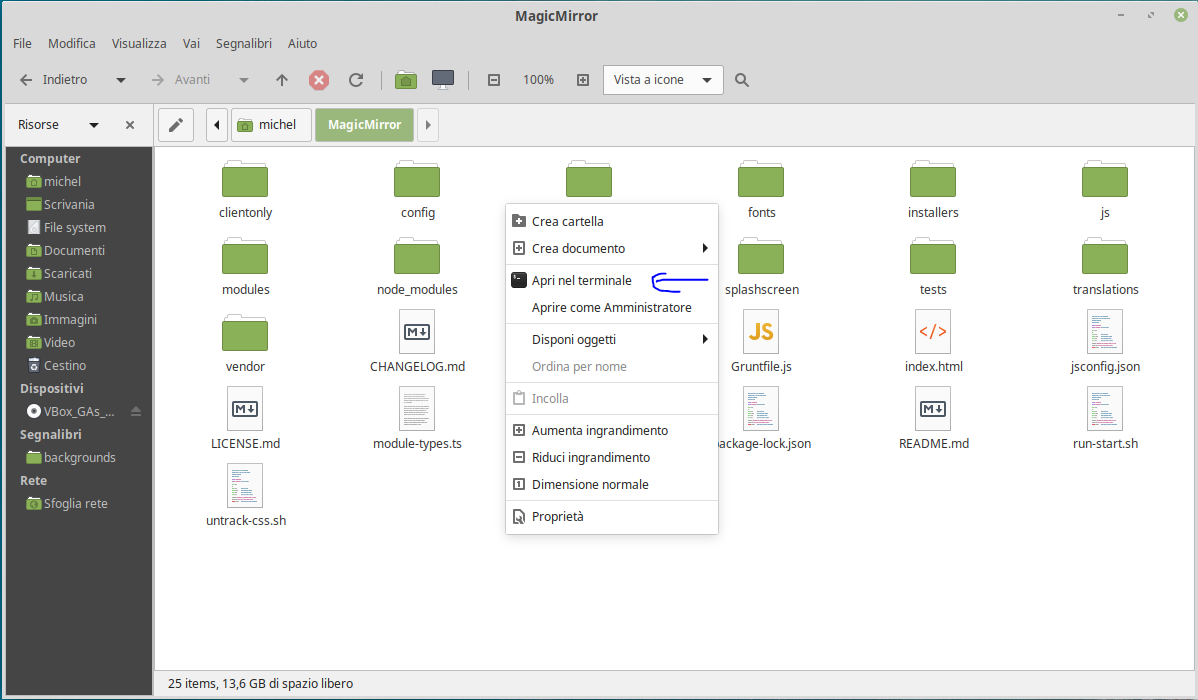The image size is (1198, 700).
Task: Select the index.html file
Action: click(x=933, y=342)
